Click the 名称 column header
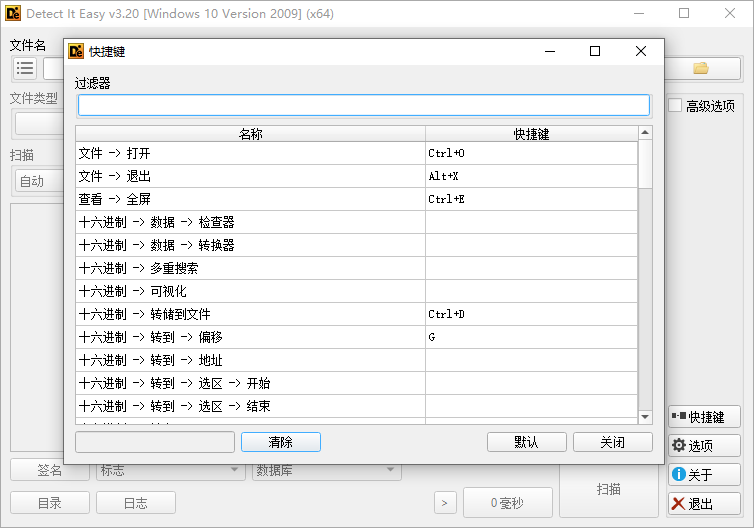754x528 pixels. 251,134
